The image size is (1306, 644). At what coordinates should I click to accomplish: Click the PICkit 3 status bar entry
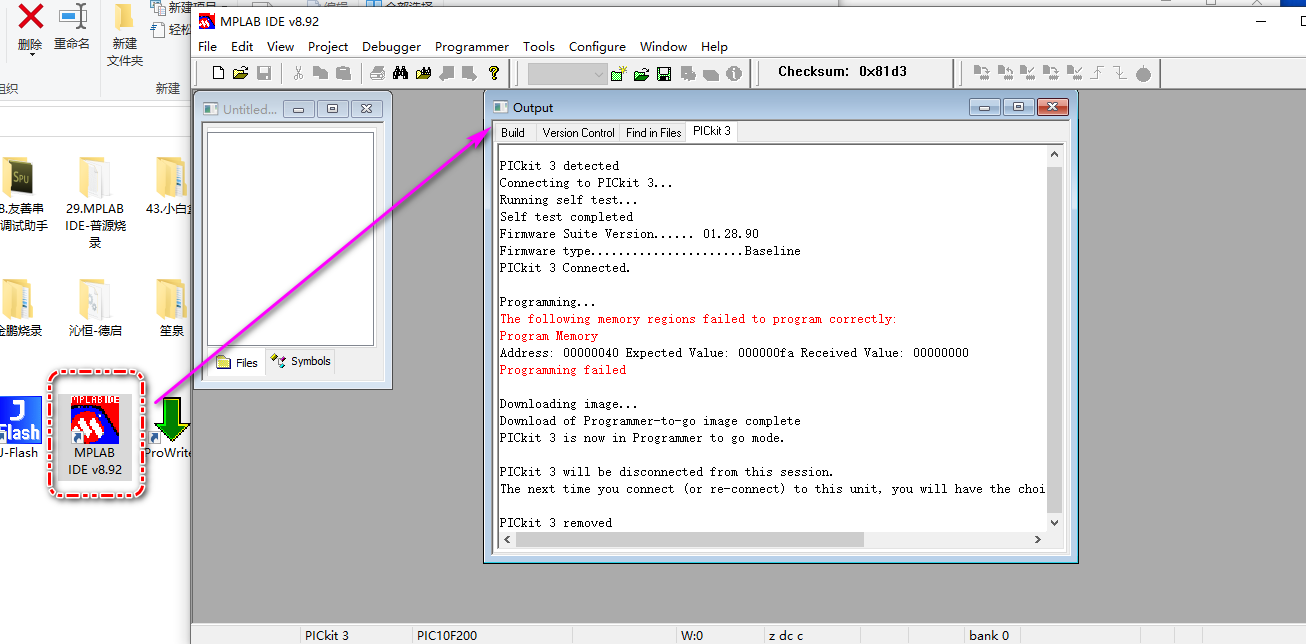327,635
